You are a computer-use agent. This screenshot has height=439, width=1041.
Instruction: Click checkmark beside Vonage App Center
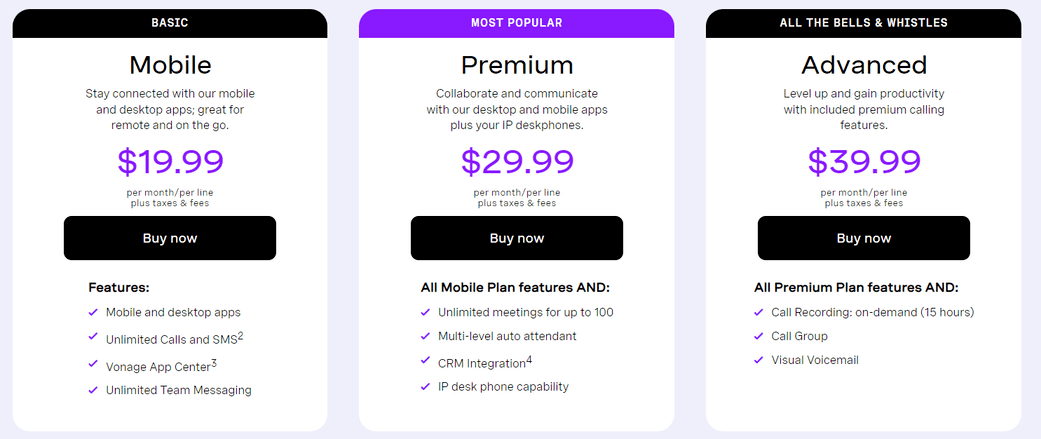click(x=93, y=364)
